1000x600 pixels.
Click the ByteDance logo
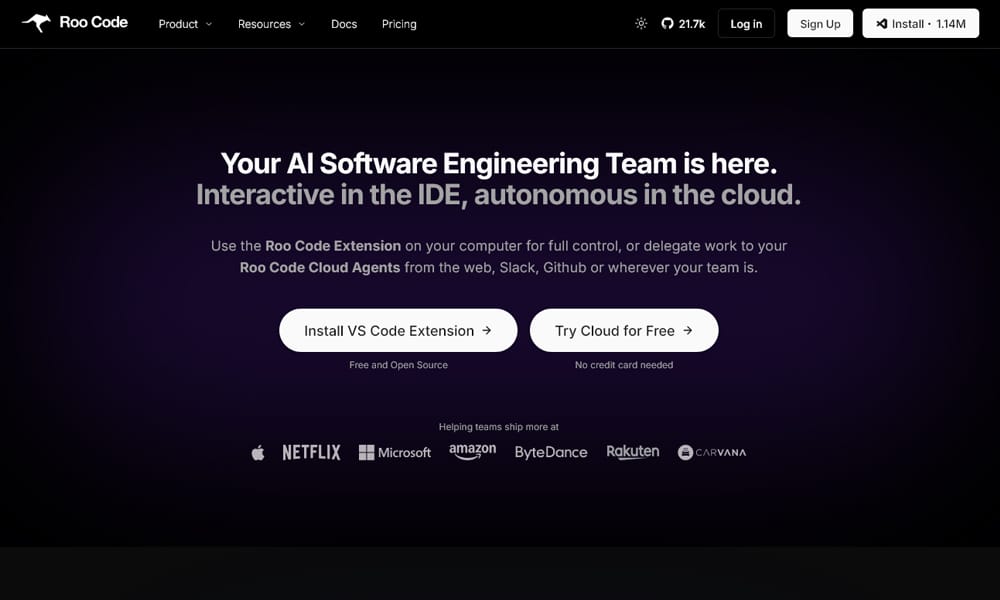pos(551,452)
